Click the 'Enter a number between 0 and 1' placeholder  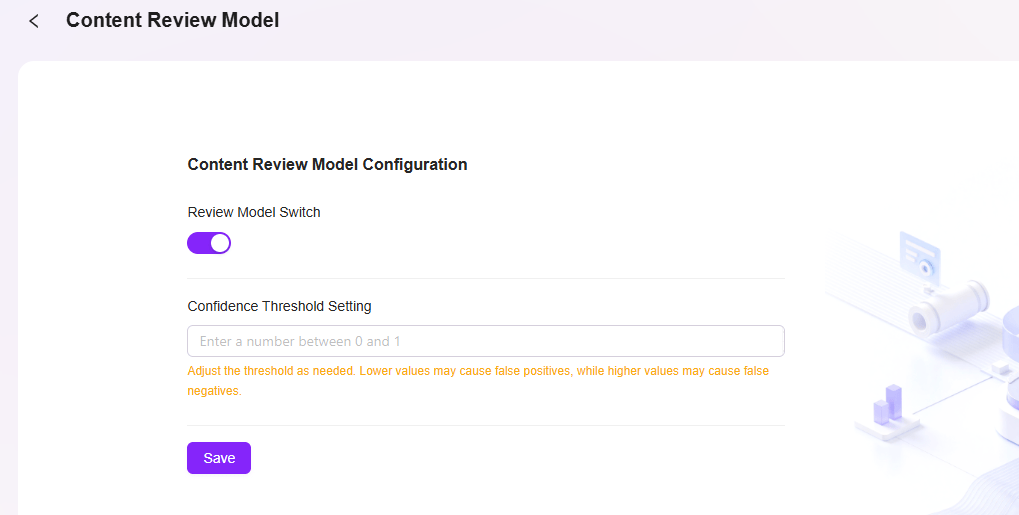click(x=300, y=341)
